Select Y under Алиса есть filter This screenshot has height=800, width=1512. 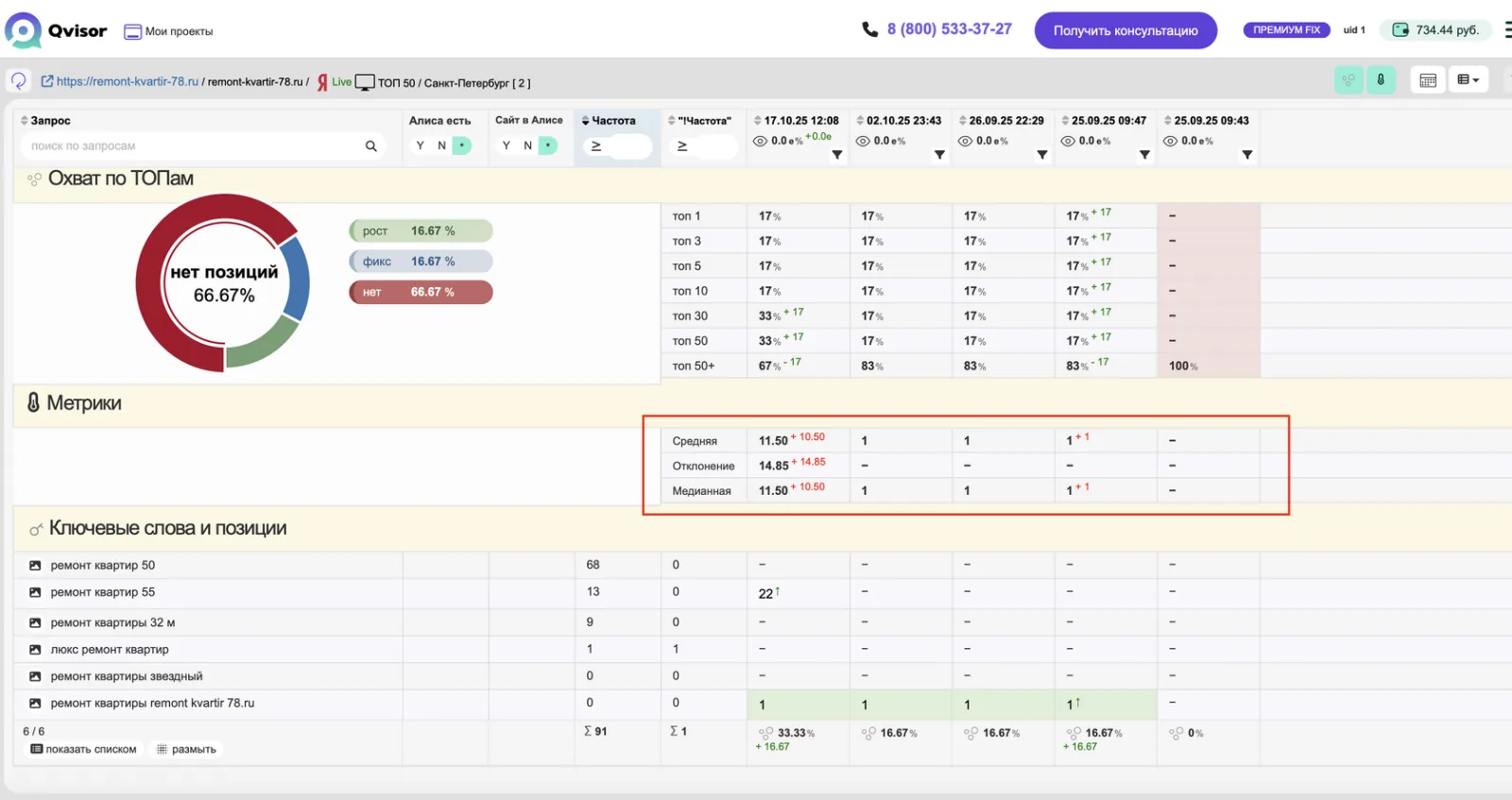(x=420, y=145)
